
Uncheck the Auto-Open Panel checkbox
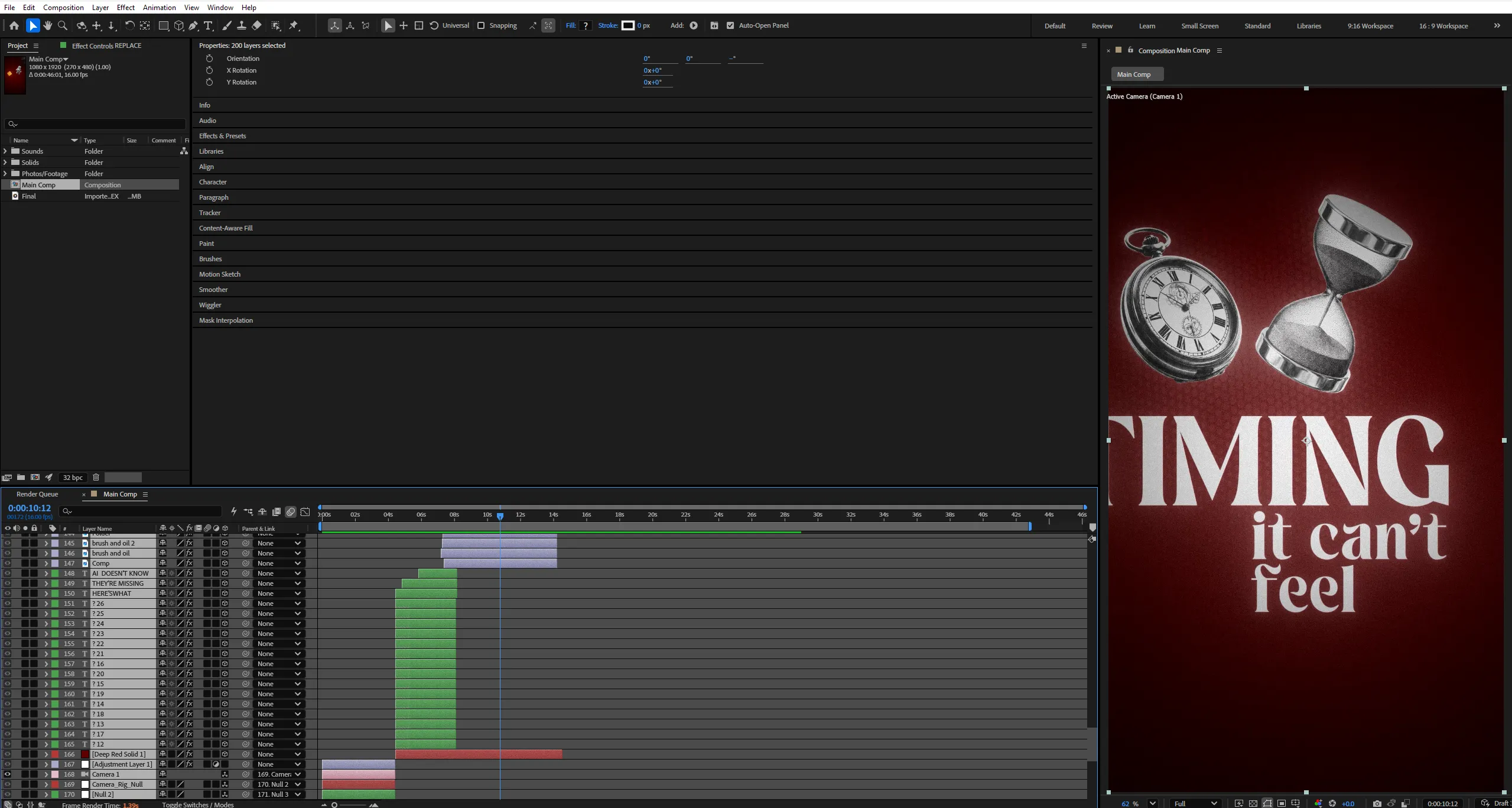pyautogui.click(x=730, y=25)
